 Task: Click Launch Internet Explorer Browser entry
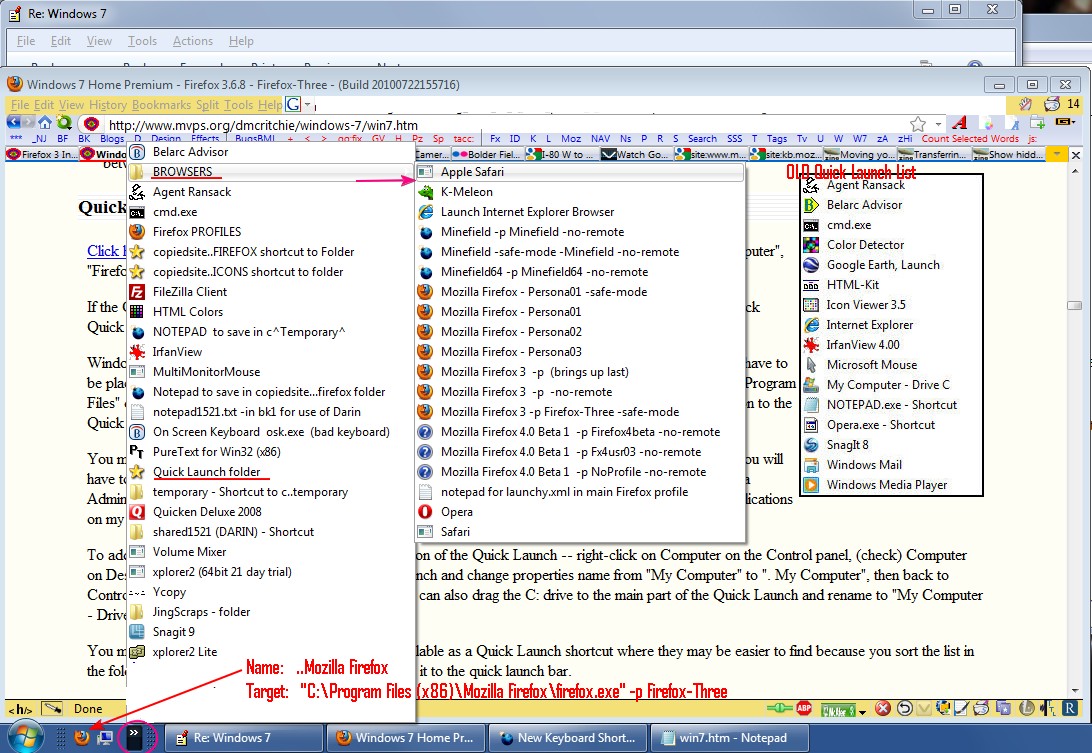click(580, 212)
